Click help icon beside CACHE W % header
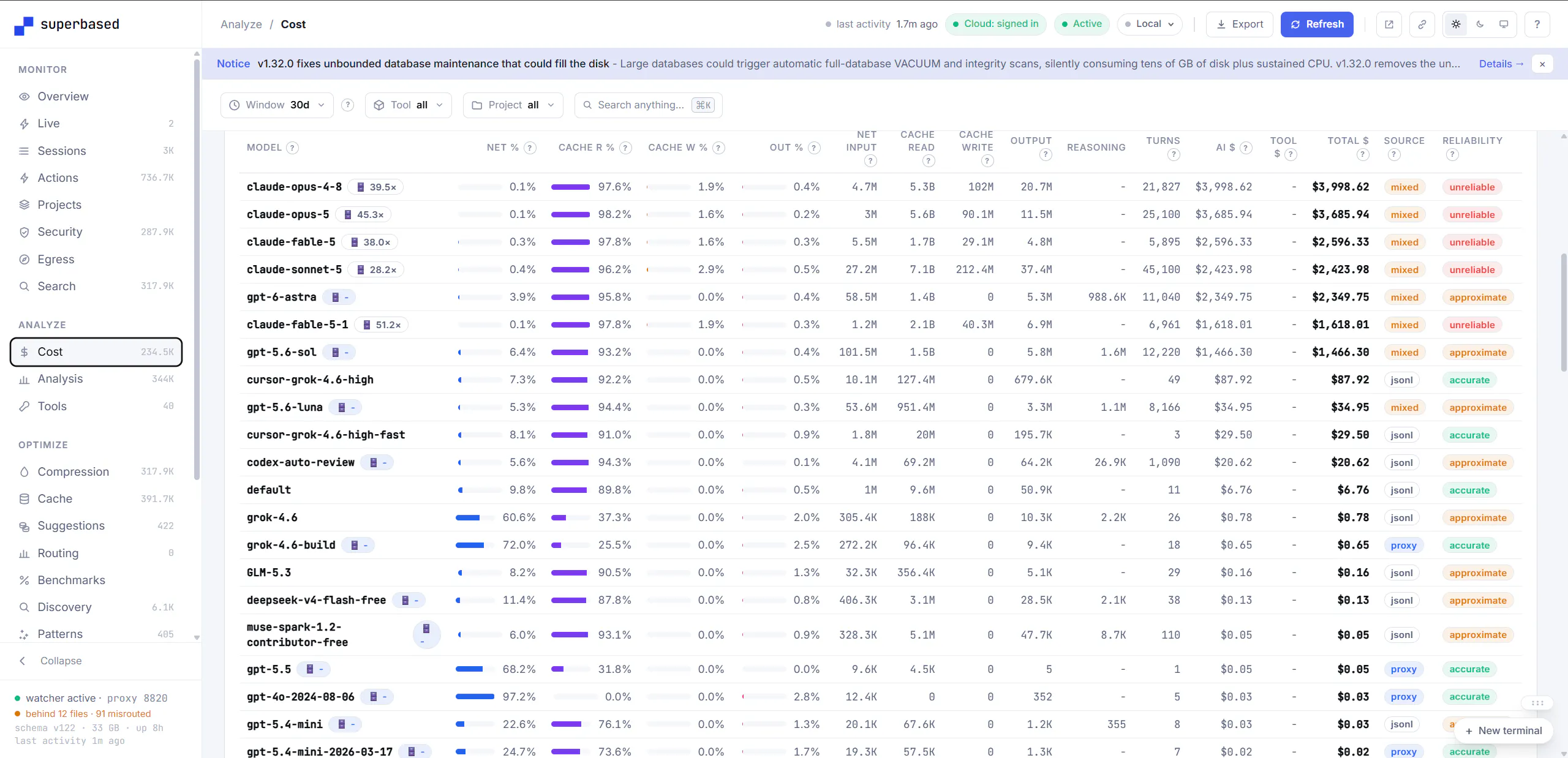 (719, 148)
